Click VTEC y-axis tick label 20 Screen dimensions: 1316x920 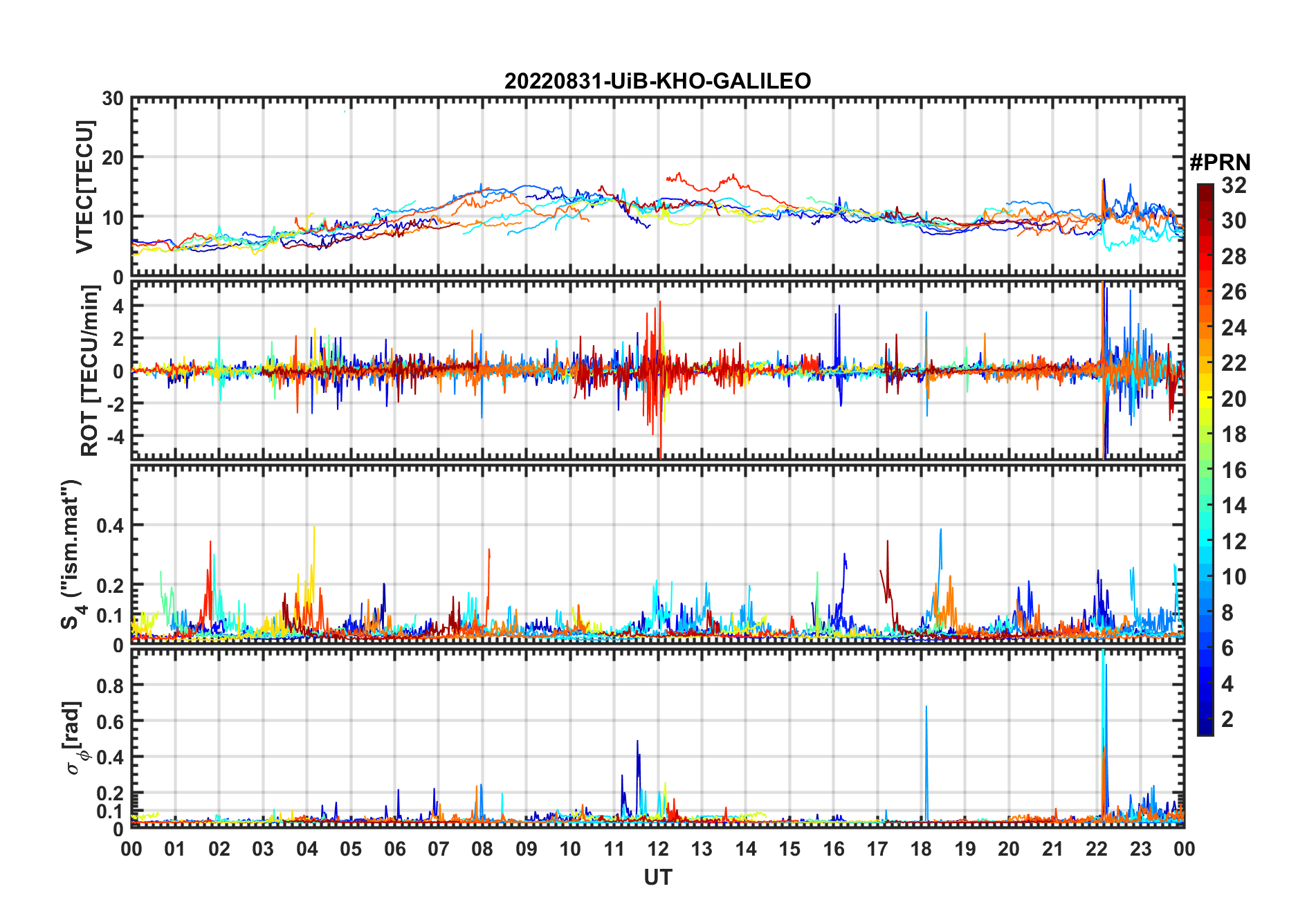113,158
